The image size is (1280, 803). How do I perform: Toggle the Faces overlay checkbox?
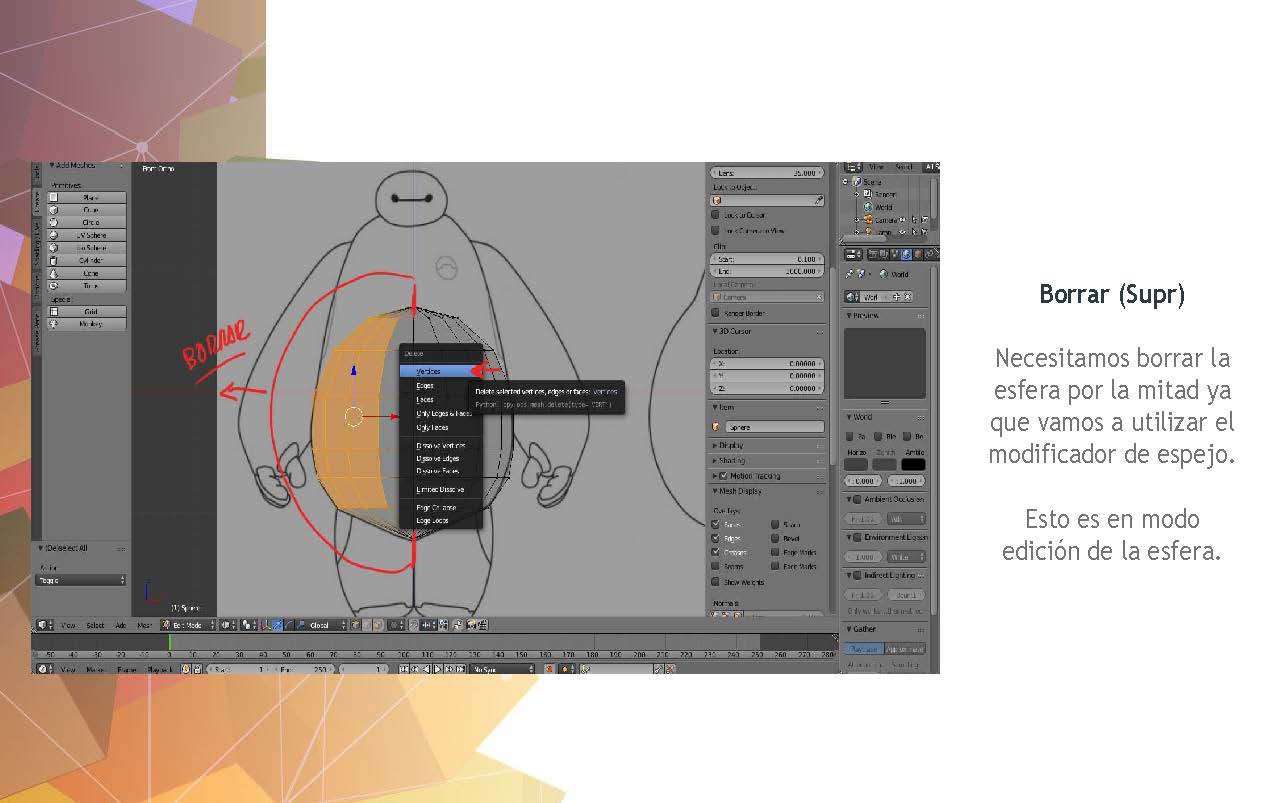coord(716,524)
